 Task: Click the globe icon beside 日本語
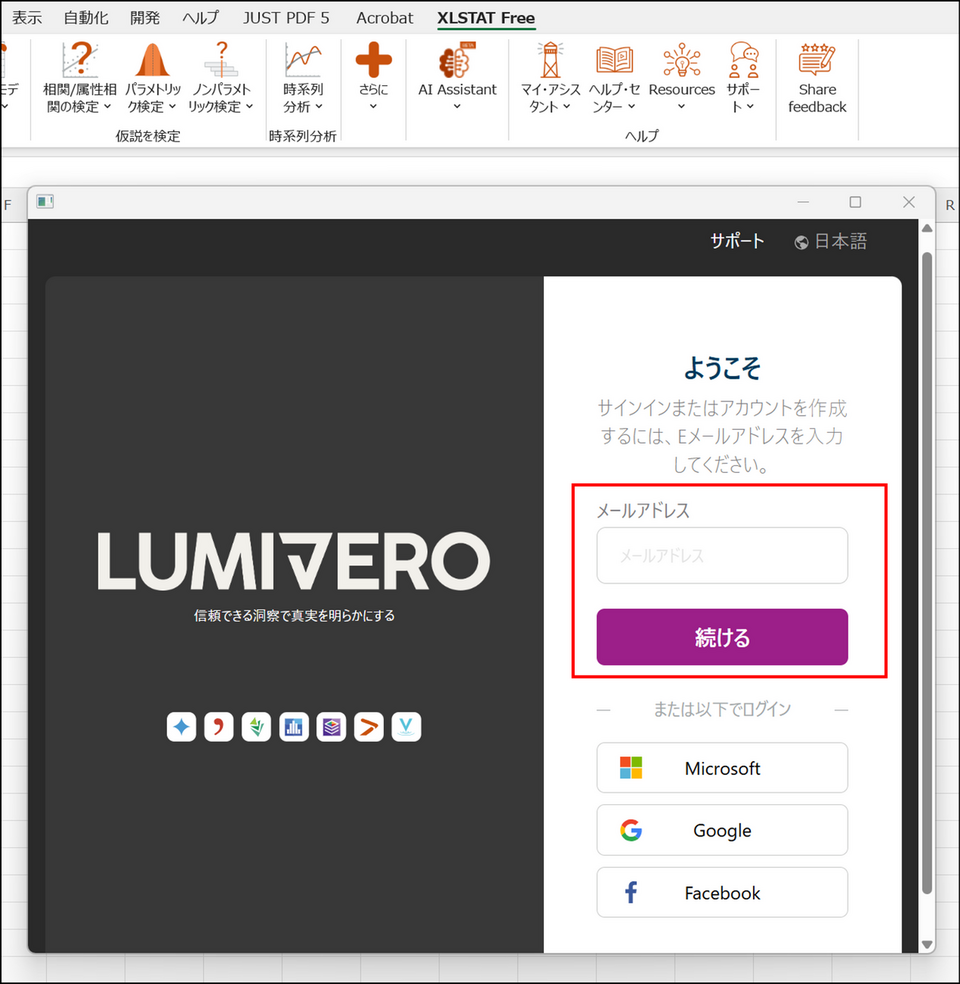801,242
